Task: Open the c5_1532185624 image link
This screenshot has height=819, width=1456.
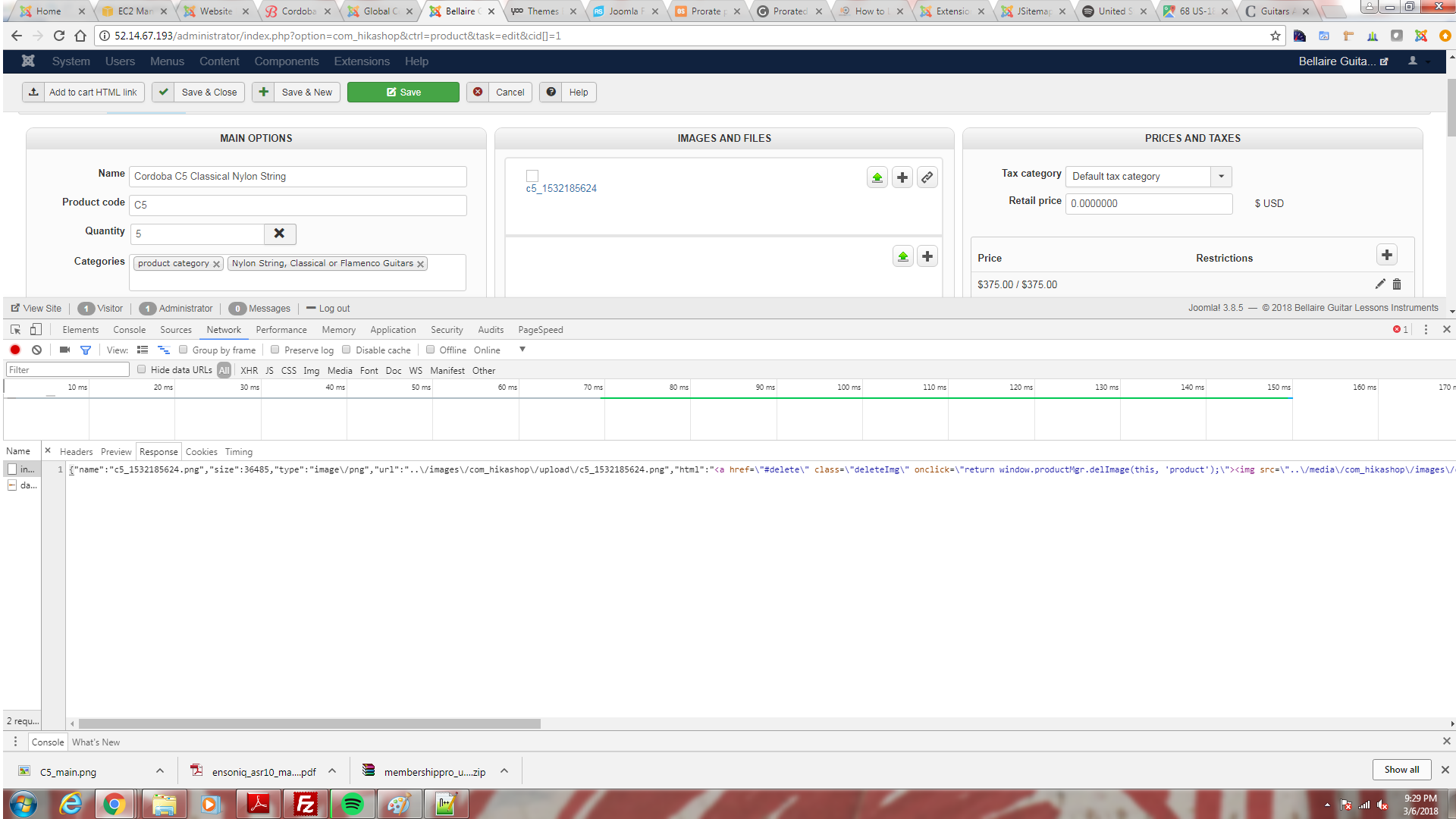Action: pyautogui.click(x=561, y=189)
